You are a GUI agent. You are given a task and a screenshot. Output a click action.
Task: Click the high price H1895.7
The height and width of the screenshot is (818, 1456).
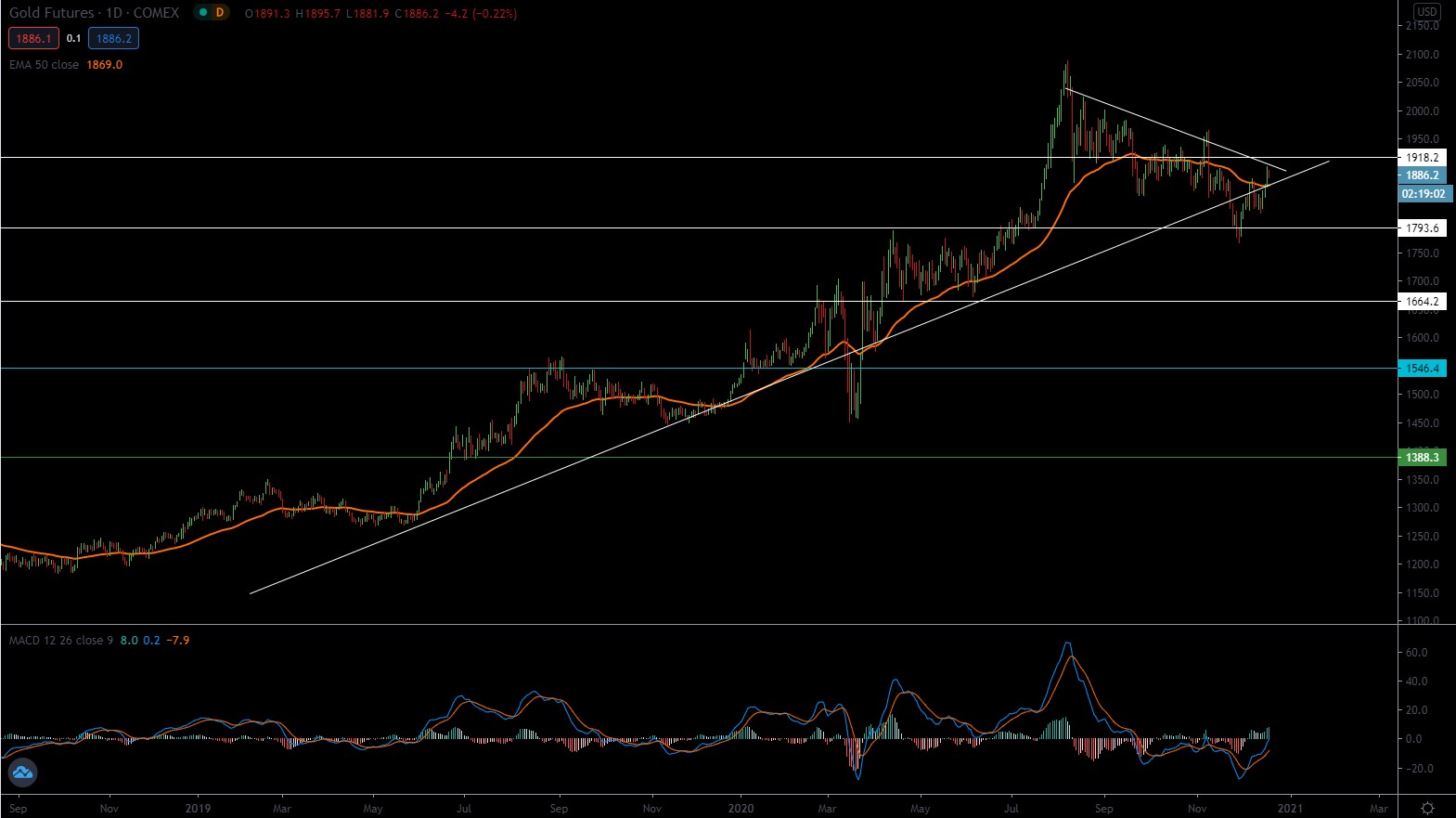[x=318, y=14]
